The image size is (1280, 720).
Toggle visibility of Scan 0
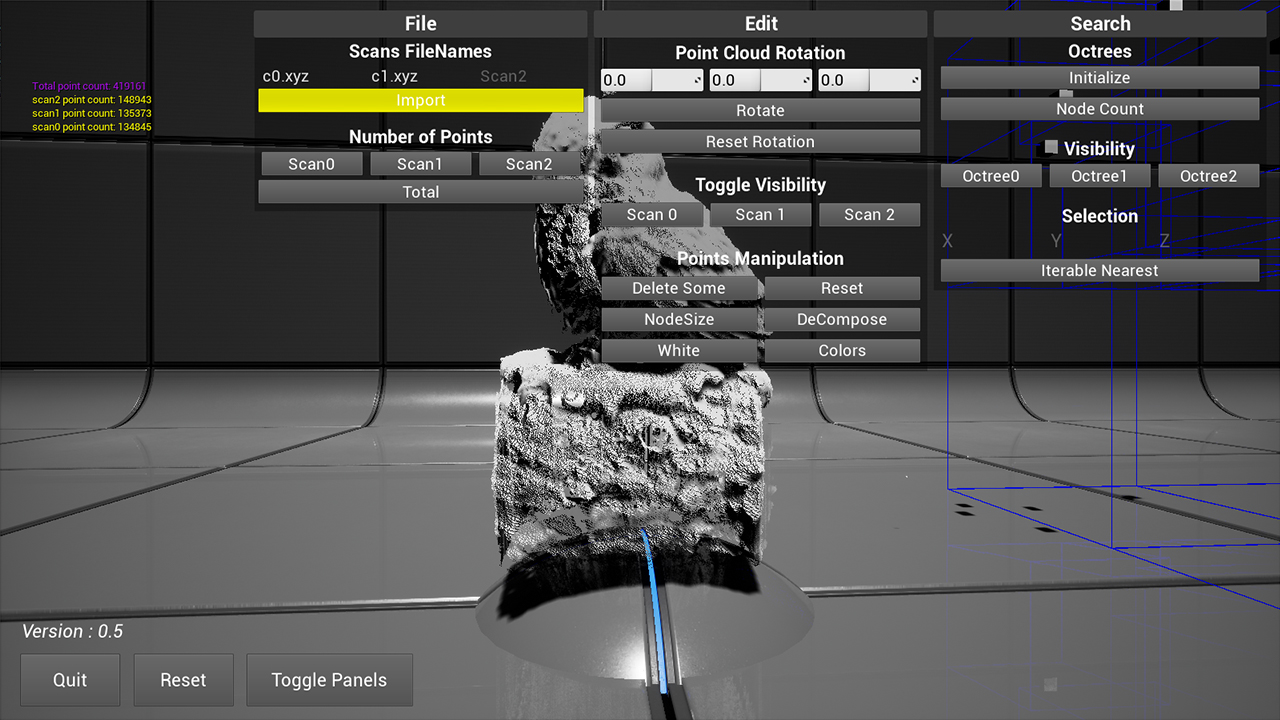point(651,215)
